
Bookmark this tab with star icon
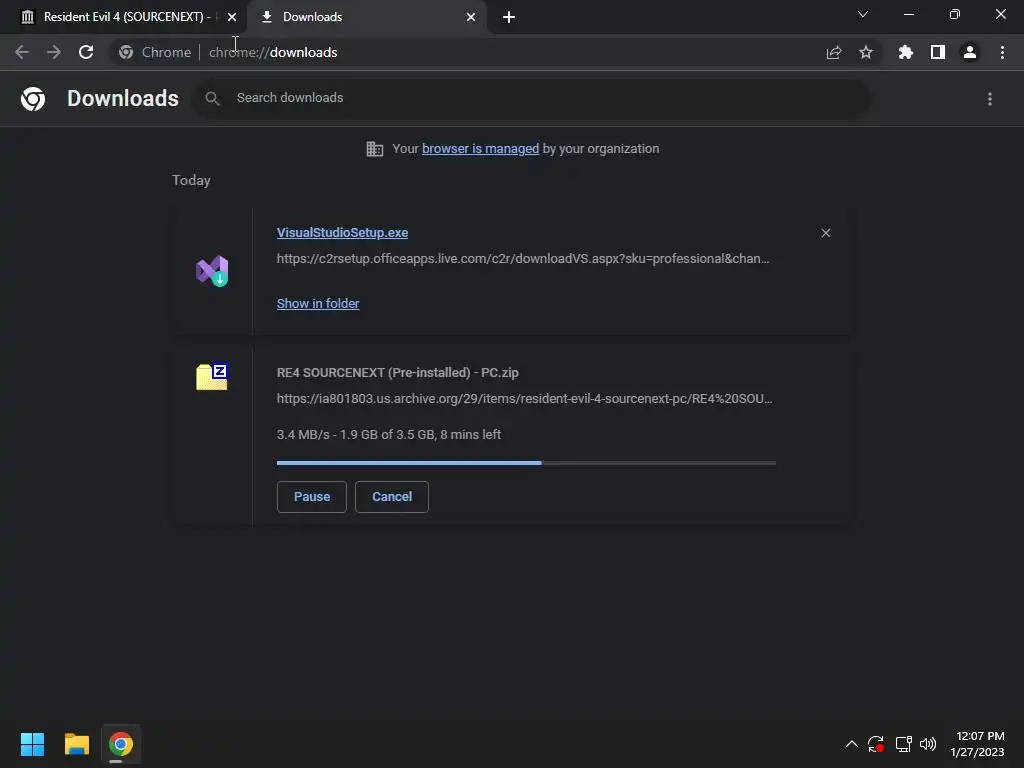click(866, 52)
